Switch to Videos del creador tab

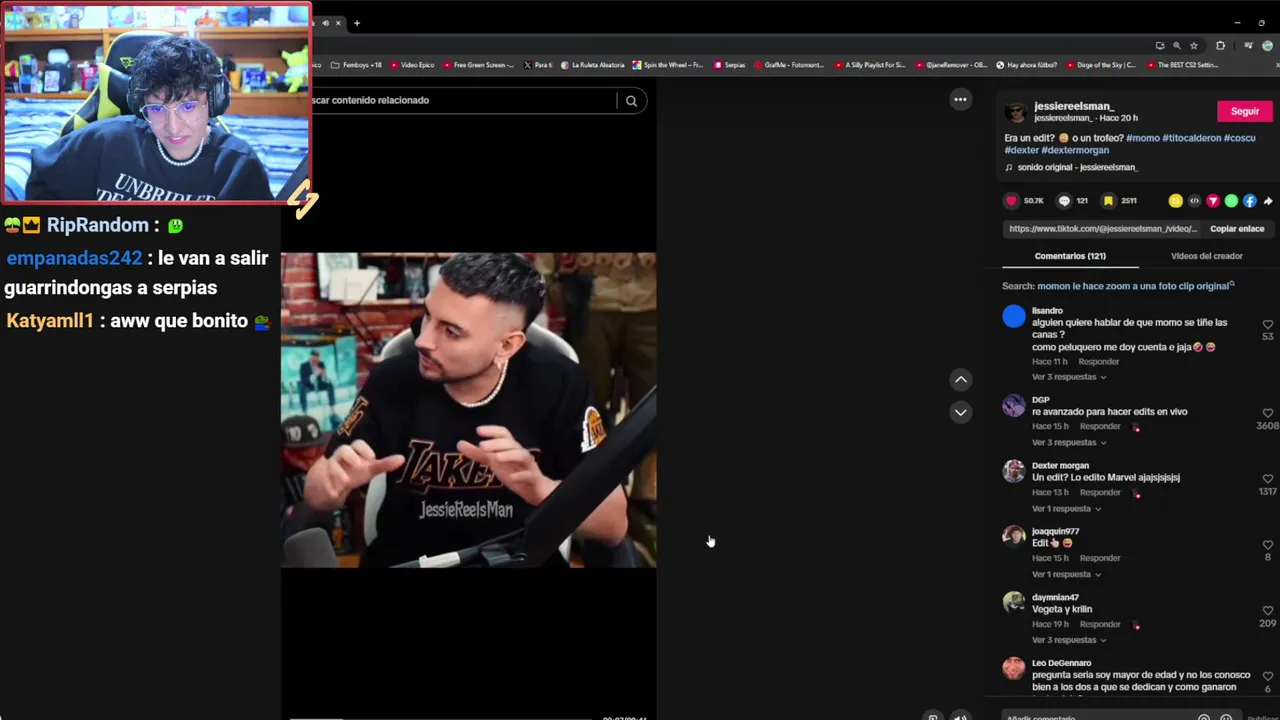[x=1206, y=256]
